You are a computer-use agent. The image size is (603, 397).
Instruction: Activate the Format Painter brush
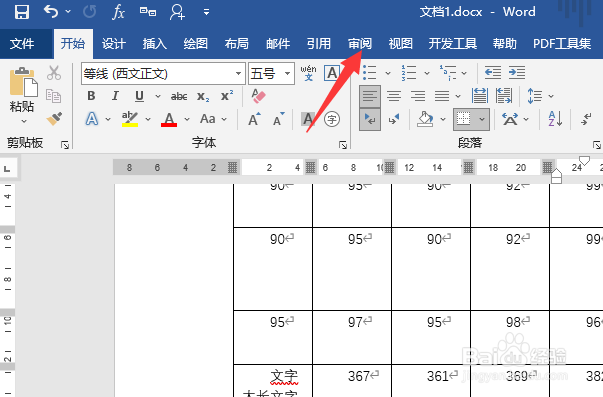click(54, 119)
